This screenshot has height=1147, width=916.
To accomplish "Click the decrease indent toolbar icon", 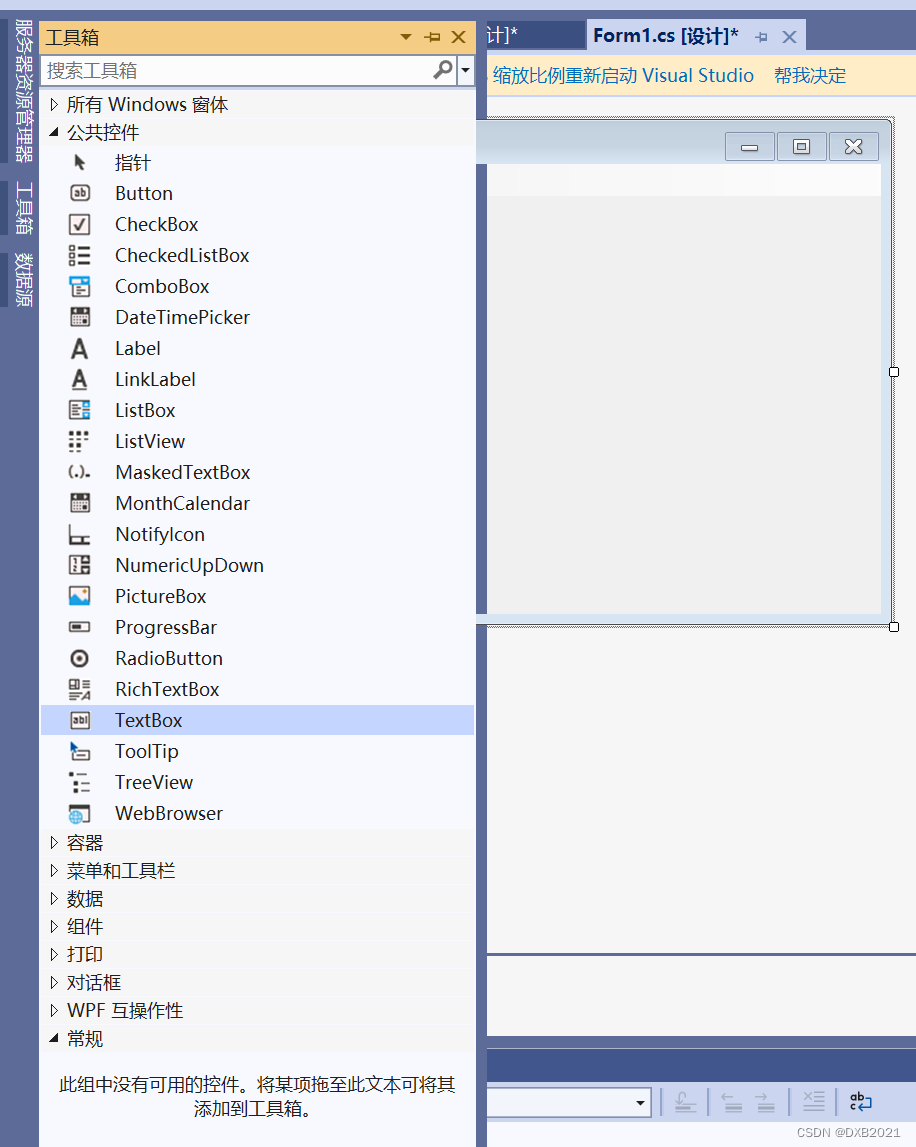I will [x=732, y=1101].
